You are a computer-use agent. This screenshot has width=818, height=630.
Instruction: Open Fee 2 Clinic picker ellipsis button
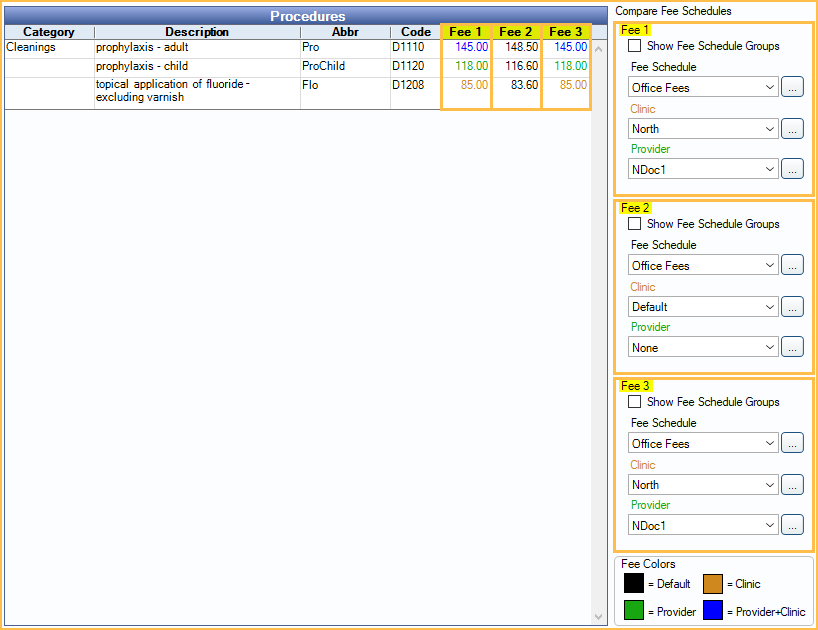click(792, 306)
